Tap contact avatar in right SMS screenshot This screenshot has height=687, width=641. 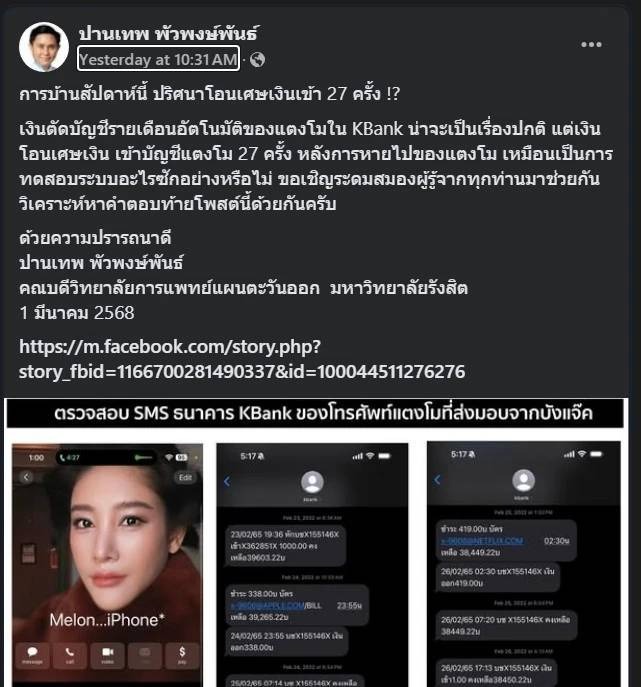point(523,480)
